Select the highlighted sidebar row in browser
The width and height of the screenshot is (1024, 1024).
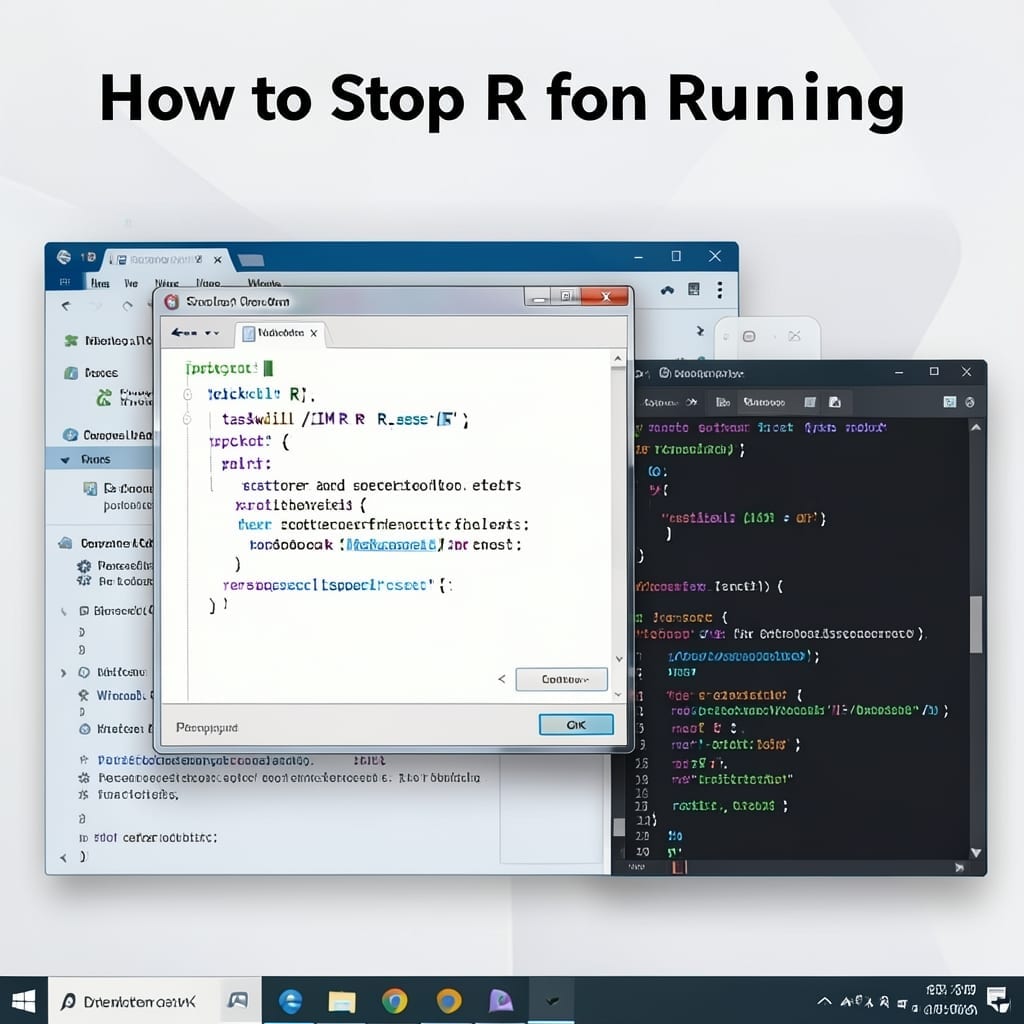point(99,459)
